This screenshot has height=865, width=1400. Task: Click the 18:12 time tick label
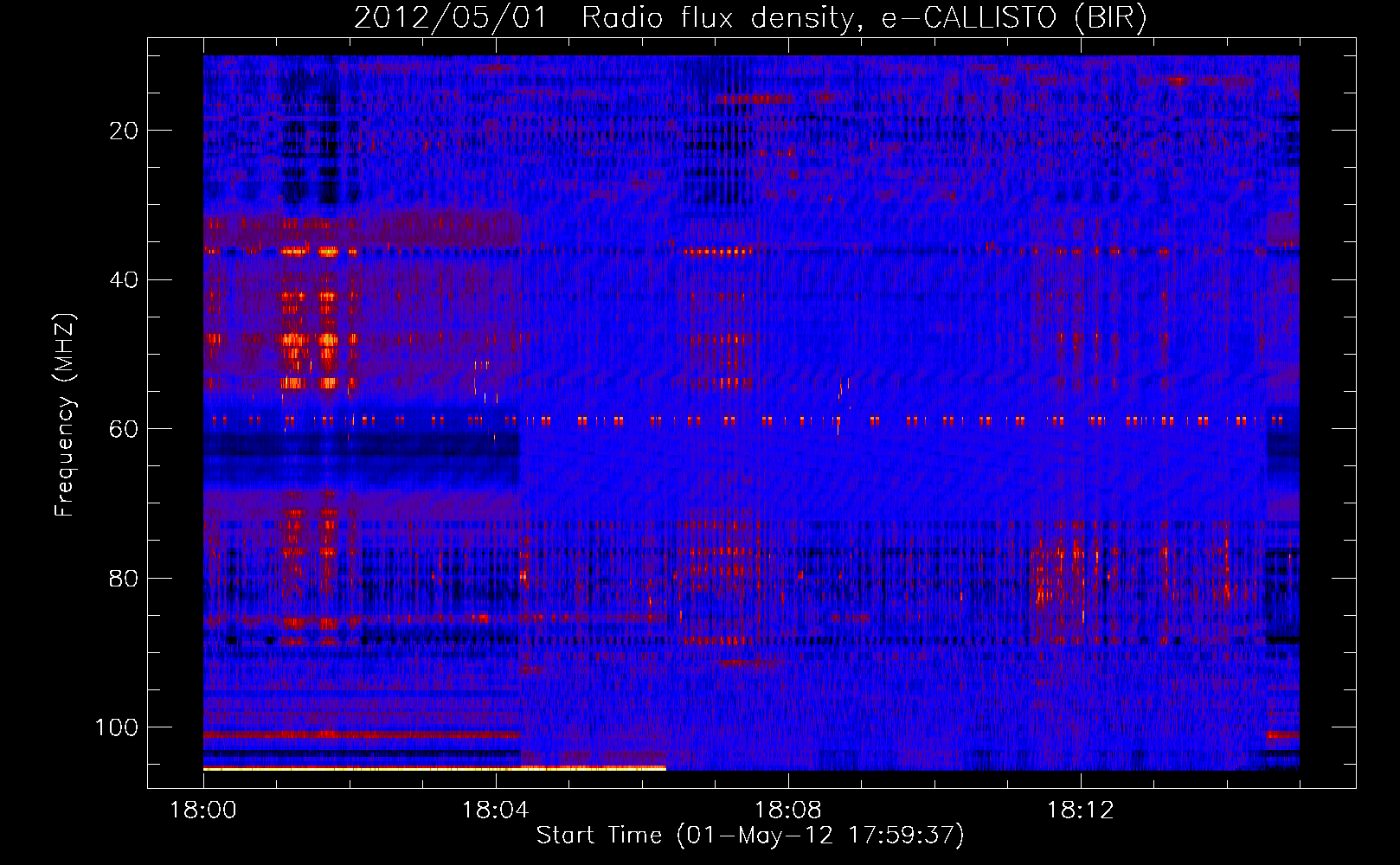pos(1081,811)
